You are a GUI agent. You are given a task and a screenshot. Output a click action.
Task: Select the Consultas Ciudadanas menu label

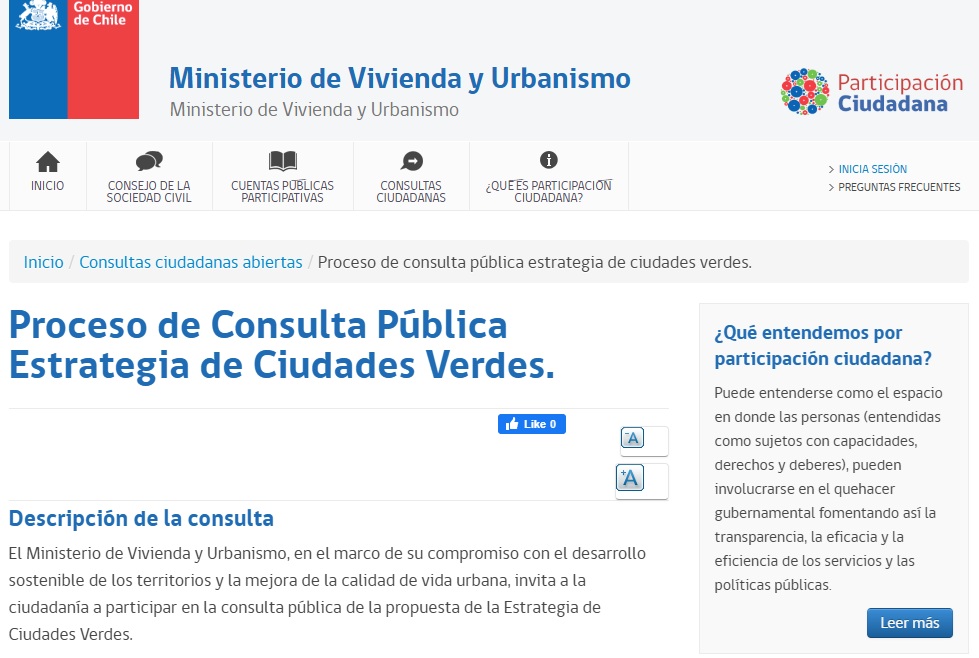[x=411, y=192]
